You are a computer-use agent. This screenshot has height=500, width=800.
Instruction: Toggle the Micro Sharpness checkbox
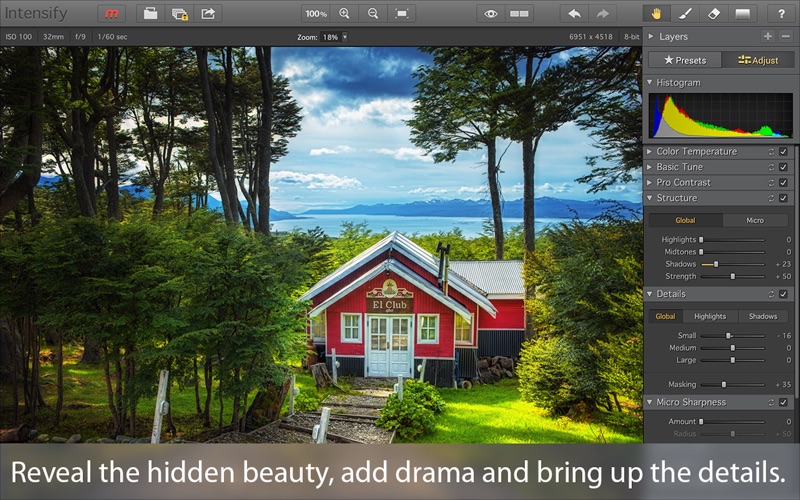point(783,402)
